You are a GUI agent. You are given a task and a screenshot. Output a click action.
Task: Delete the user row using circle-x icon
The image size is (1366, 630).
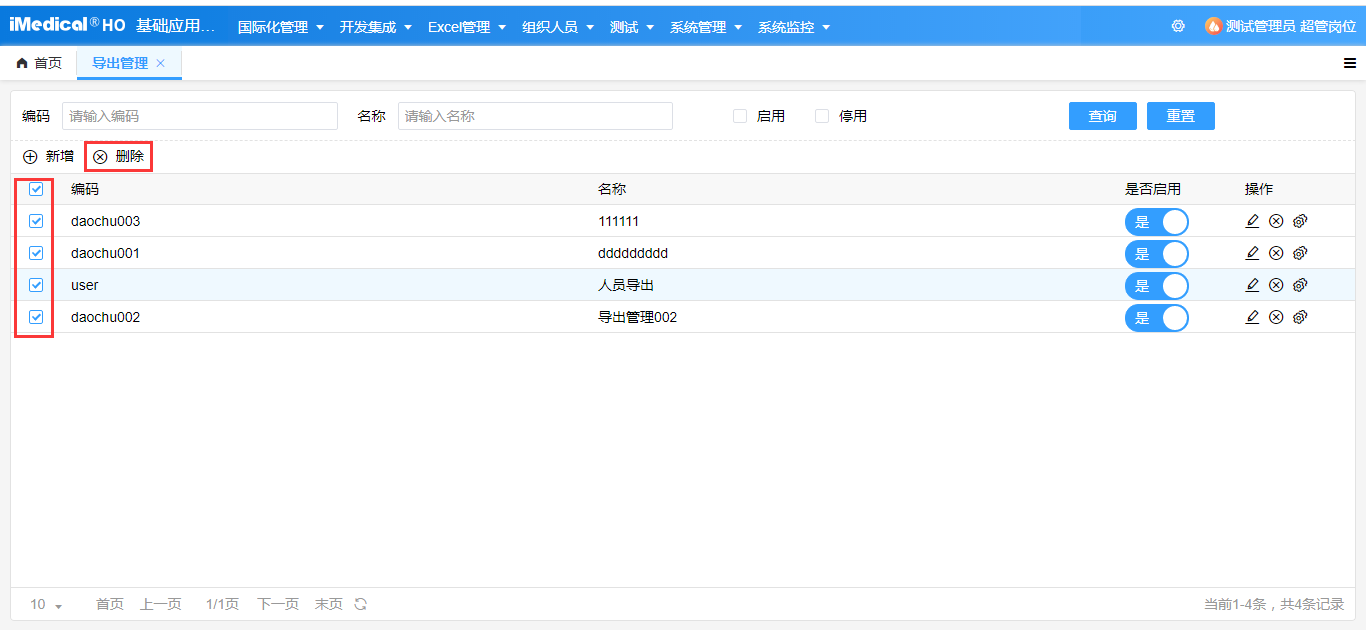[1275, 285]
